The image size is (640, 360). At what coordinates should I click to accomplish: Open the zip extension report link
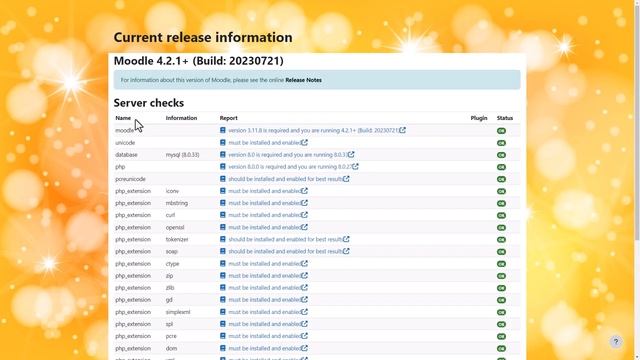[264, 276]
